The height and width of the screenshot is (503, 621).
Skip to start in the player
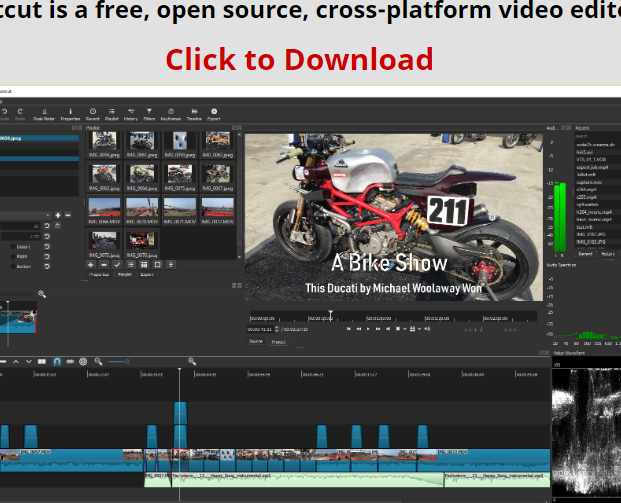tap(349, 329)
